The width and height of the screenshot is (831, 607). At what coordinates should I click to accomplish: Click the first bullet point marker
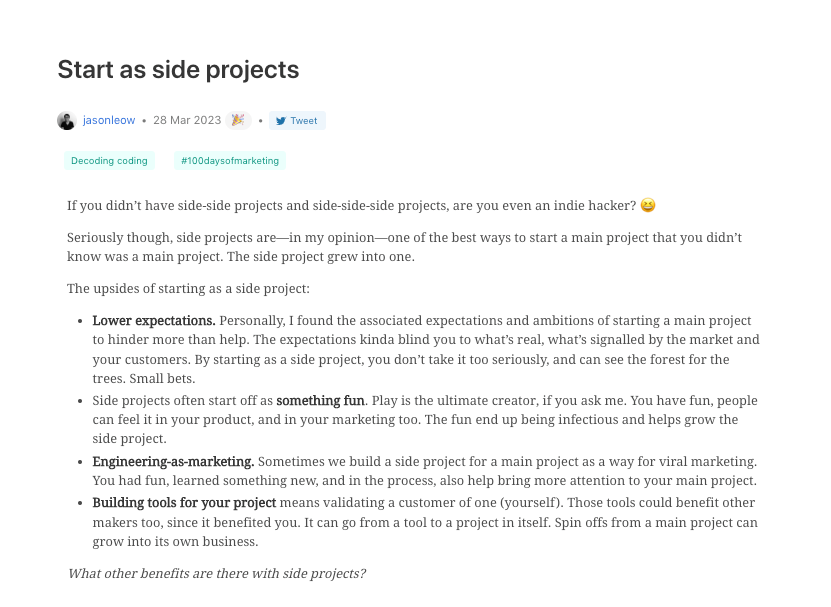click(x=80, y=322)
